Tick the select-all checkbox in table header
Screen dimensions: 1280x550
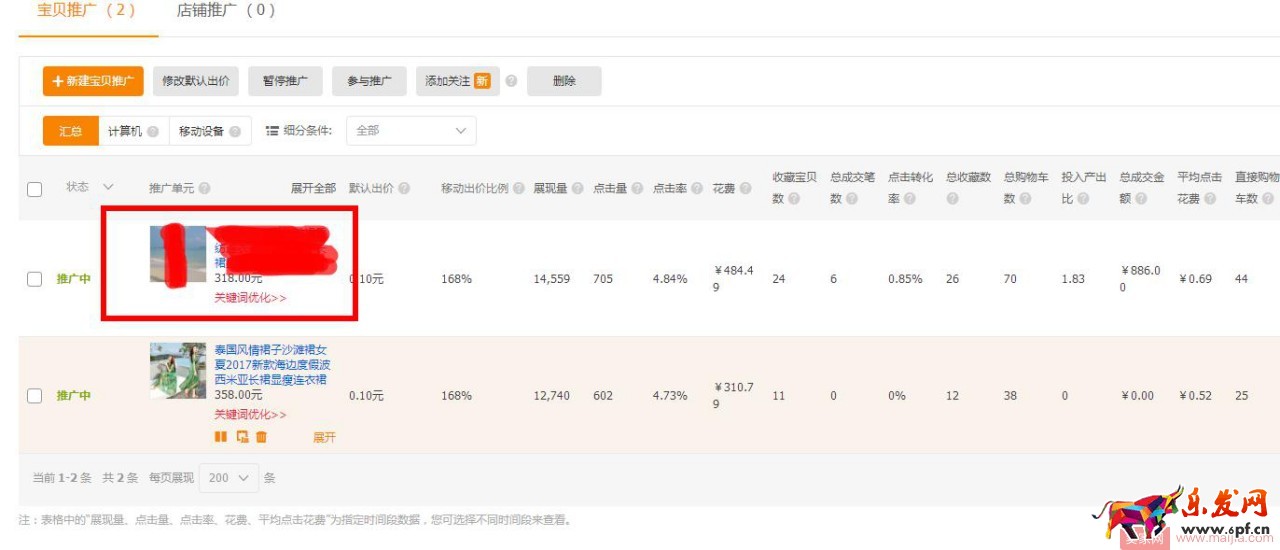coord(34,189)
